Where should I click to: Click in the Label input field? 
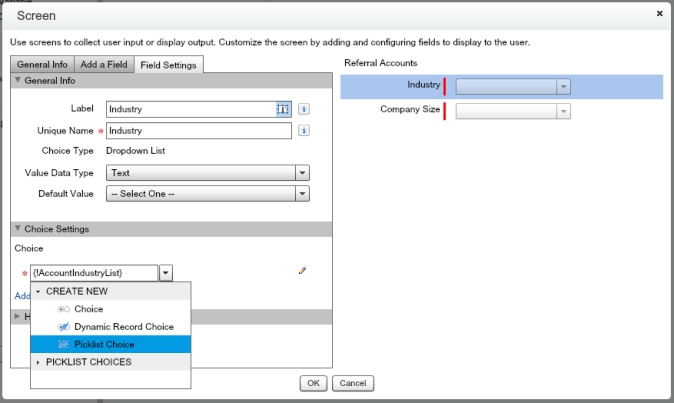click(191, 109)
